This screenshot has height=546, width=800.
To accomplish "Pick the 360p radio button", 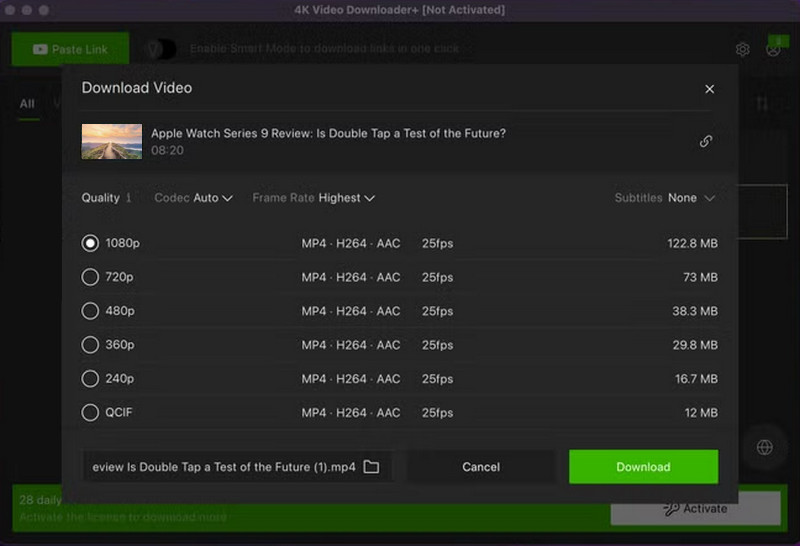I will [x=90, y=345].
